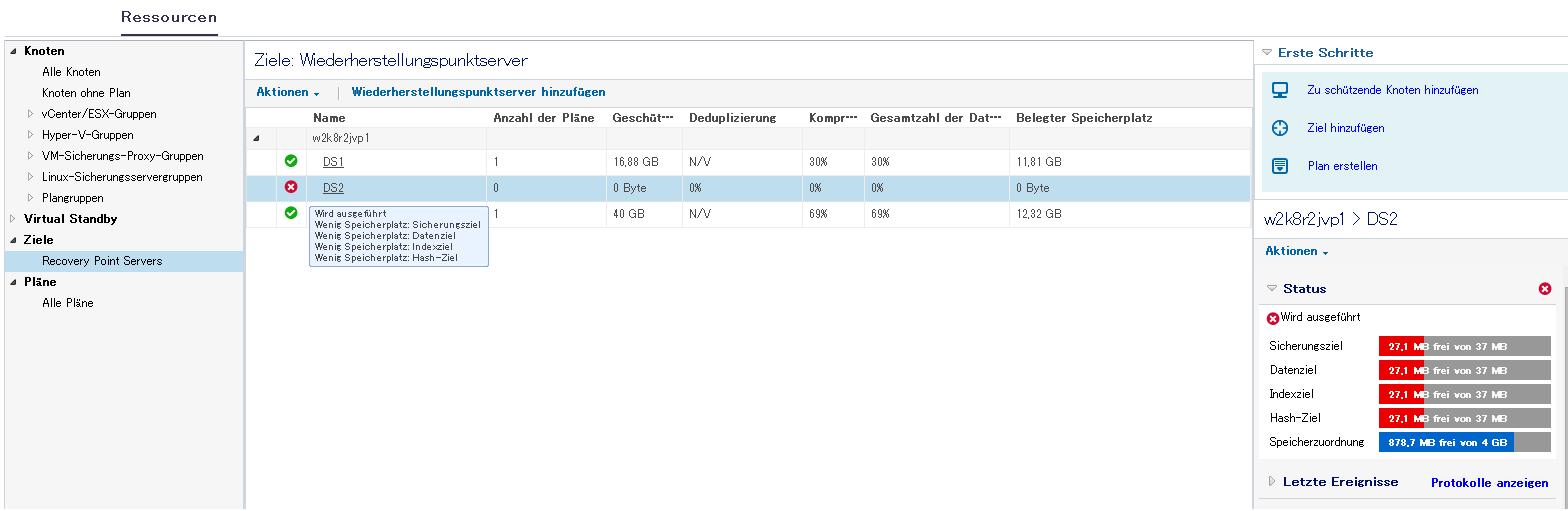Open the Protokolle anzeigen link
The height and width of the screenshot is (511, 1568).
pos(1489,483)
